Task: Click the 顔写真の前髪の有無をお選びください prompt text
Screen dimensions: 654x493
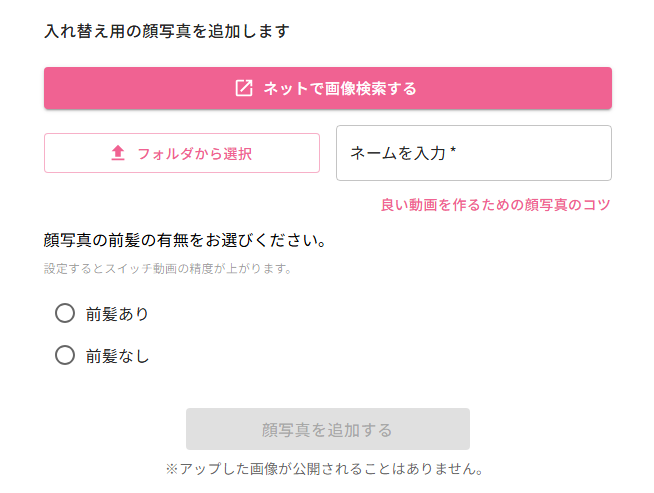Action: coord(186,241)
